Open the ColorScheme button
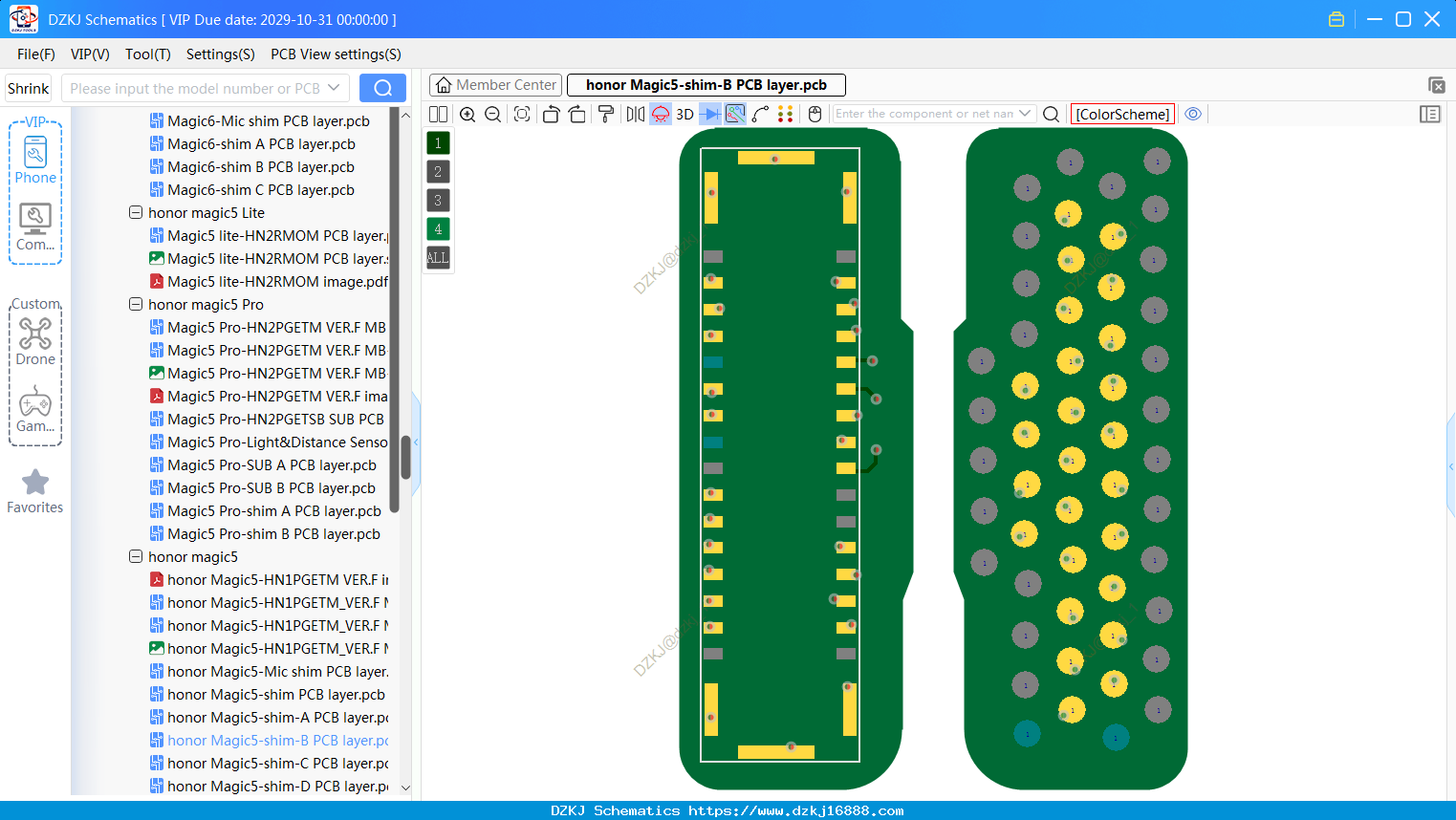 pos(1122,114)
